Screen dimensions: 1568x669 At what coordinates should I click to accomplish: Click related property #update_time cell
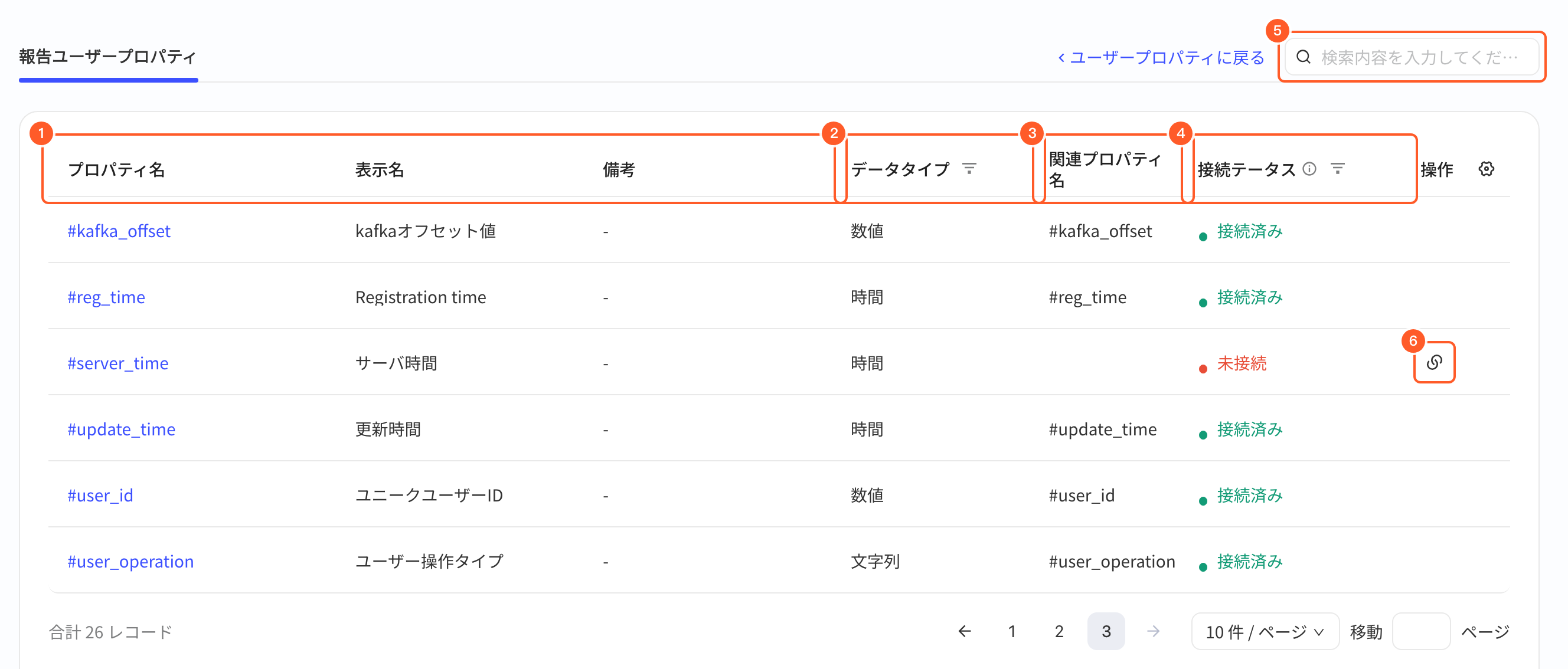pyautogui.click(x=1102, y=429)
